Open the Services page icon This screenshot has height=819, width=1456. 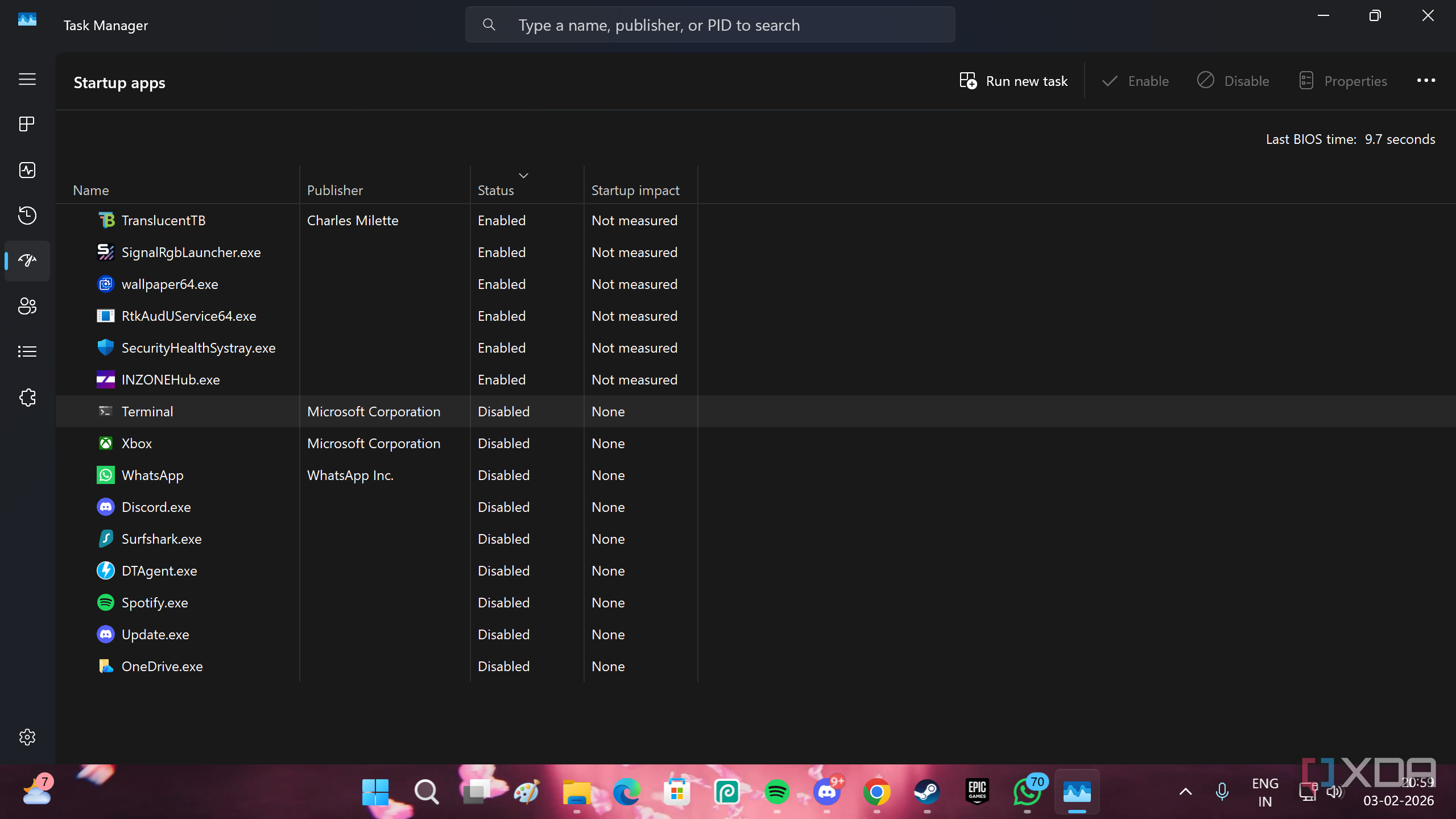(27, 397)
